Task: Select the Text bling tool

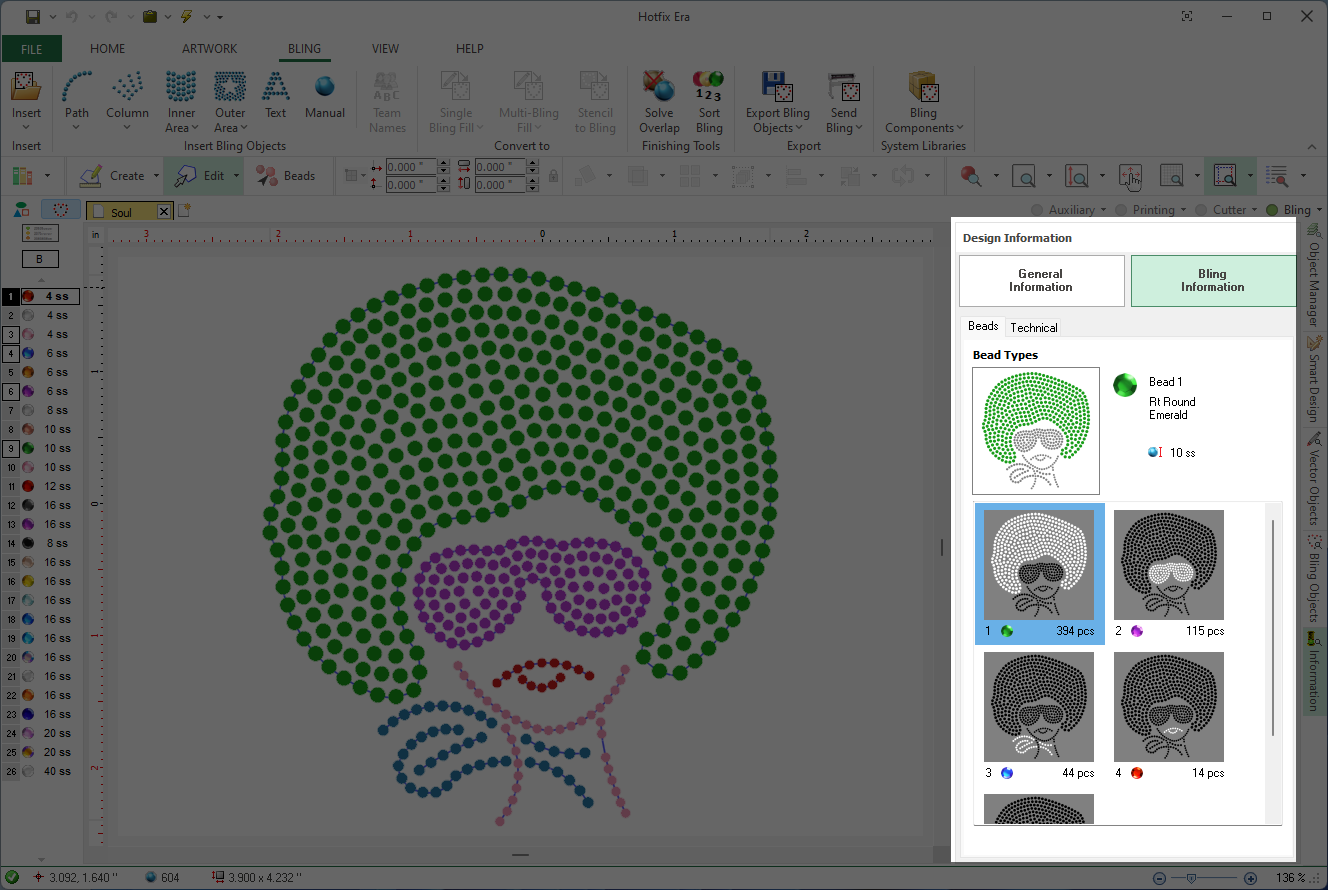Action: coord(275,95)
